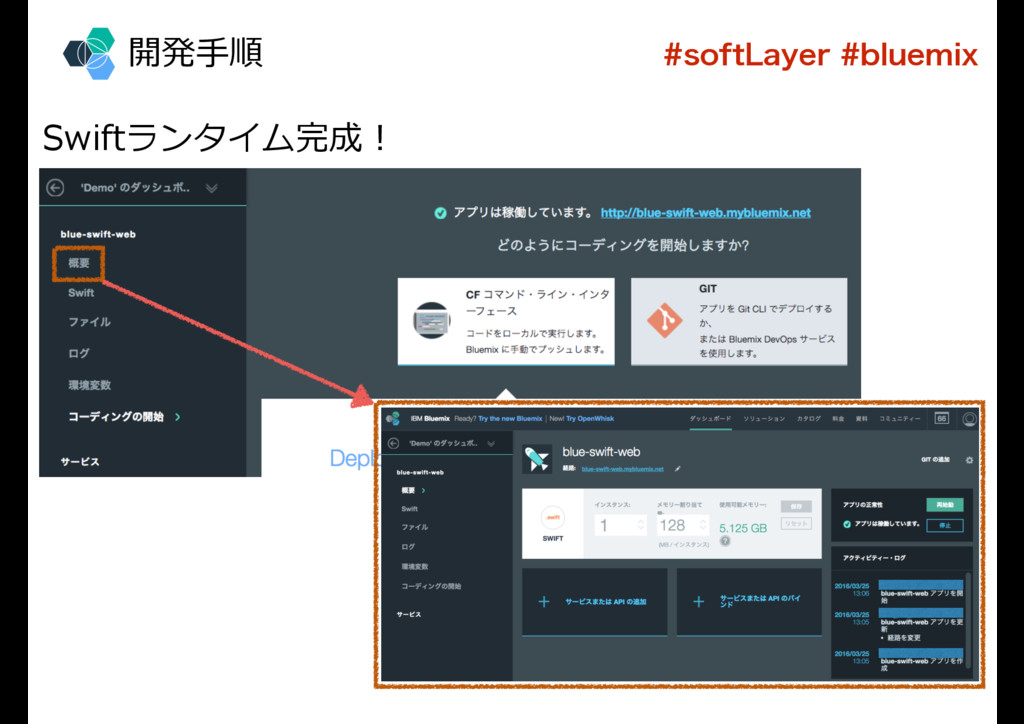Select the GIT deployment card
This screenshot has width=1024, height=724.
[x=739, y=321]
